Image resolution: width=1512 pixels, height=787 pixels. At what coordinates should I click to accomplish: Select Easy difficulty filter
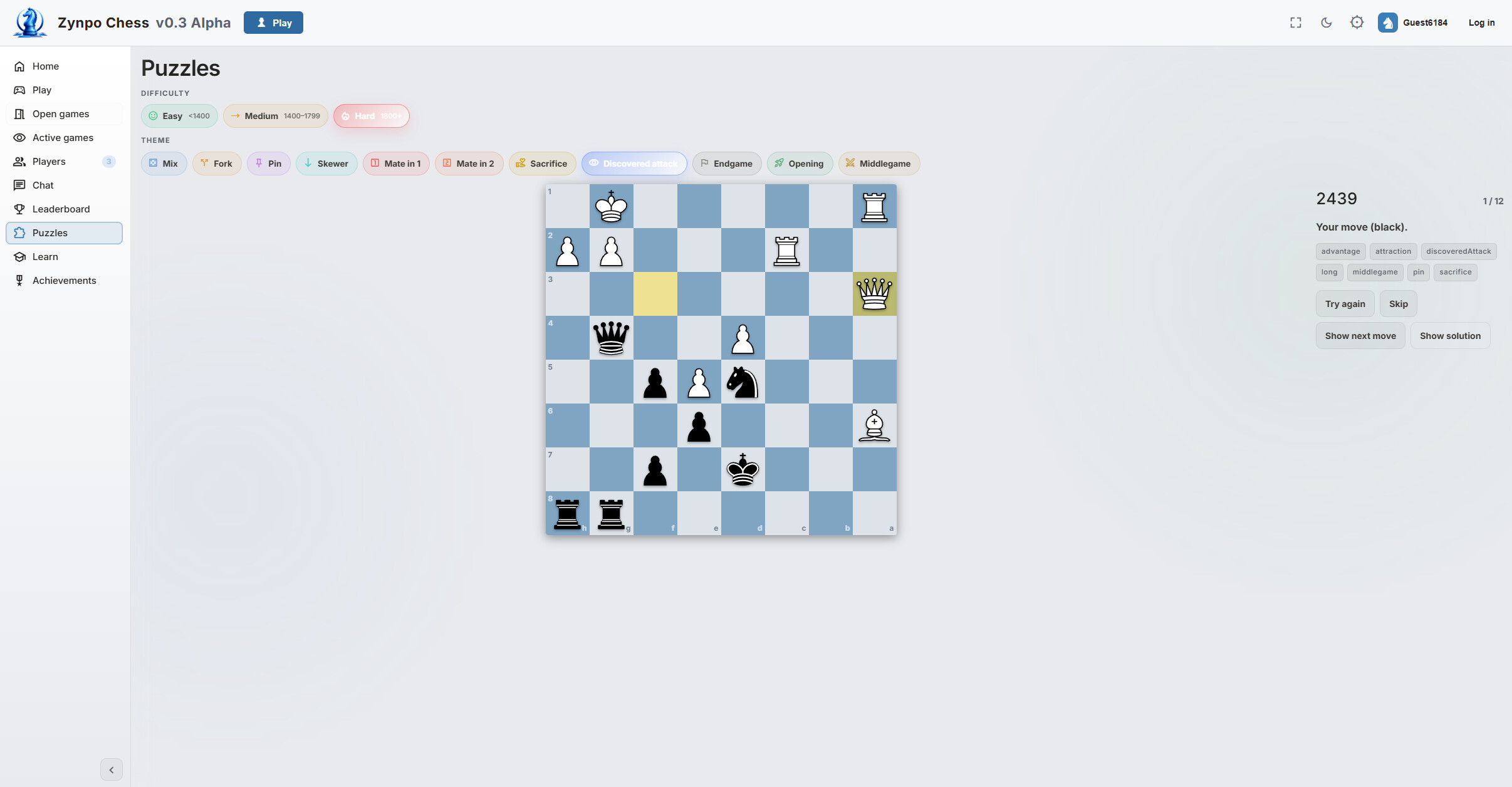pos(179,116)
